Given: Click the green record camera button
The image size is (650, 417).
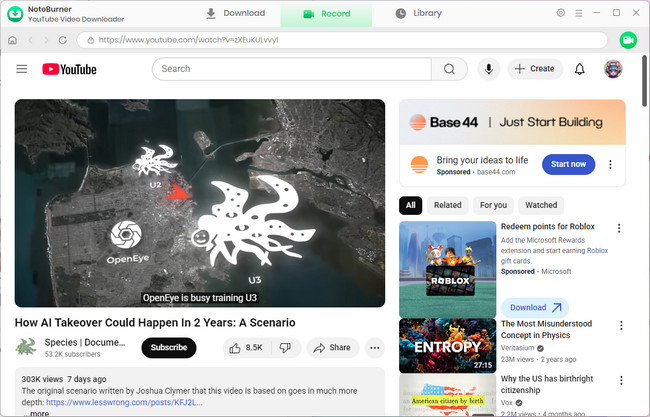Looking at the screenshot, I should (x=628, y=40).
